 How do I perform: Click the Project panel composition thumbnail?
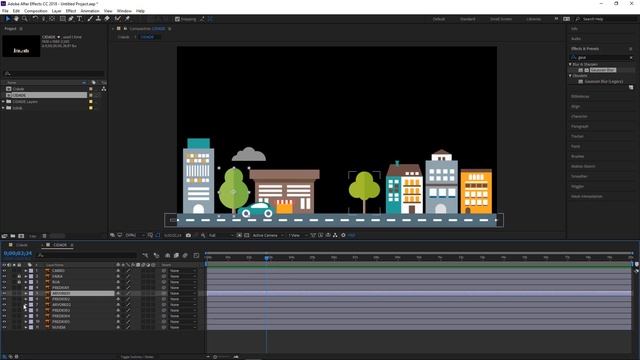[21, 46]
